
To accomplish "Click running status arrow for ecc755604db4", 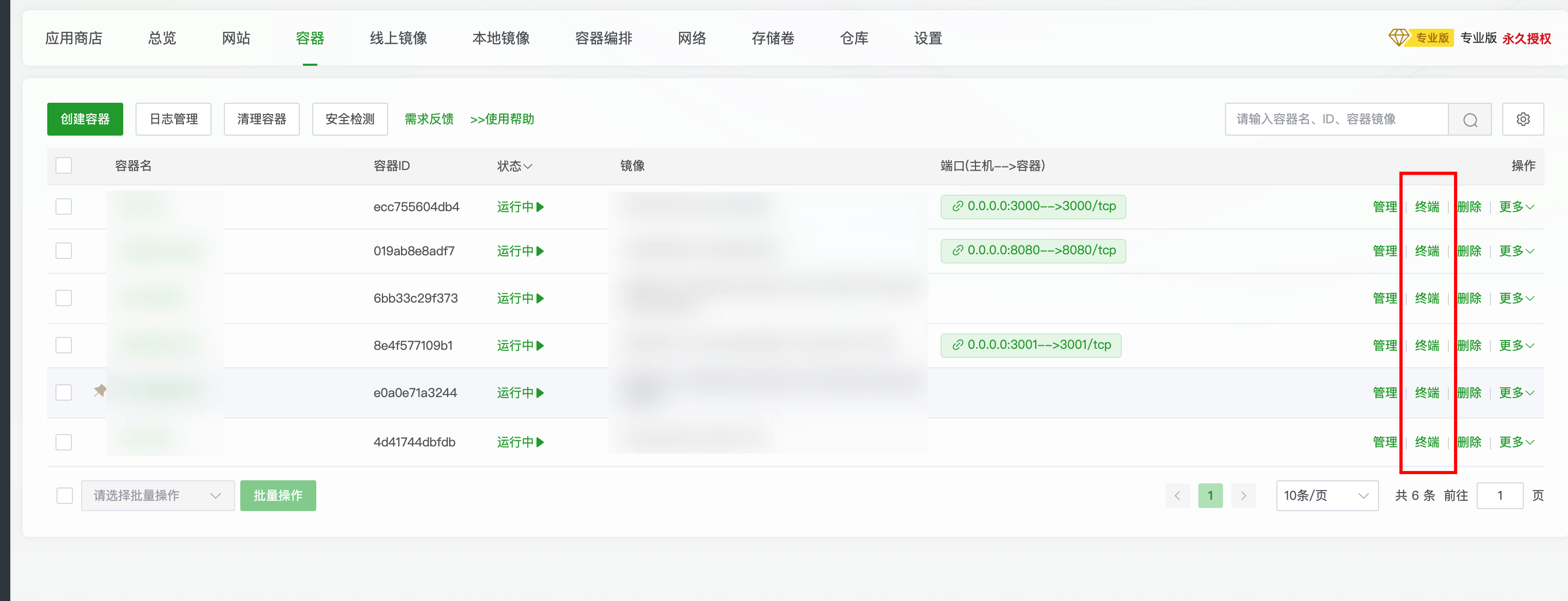I will pos(540,207).
